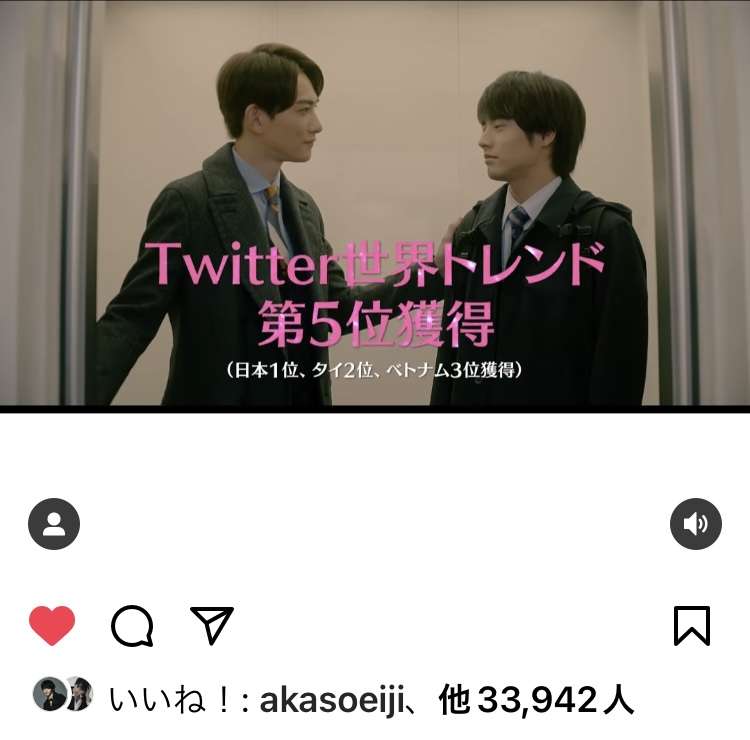The width and height of the screenshot is (750, 740).
Task: Mute the video sound
Action: (x=695, y=524)
